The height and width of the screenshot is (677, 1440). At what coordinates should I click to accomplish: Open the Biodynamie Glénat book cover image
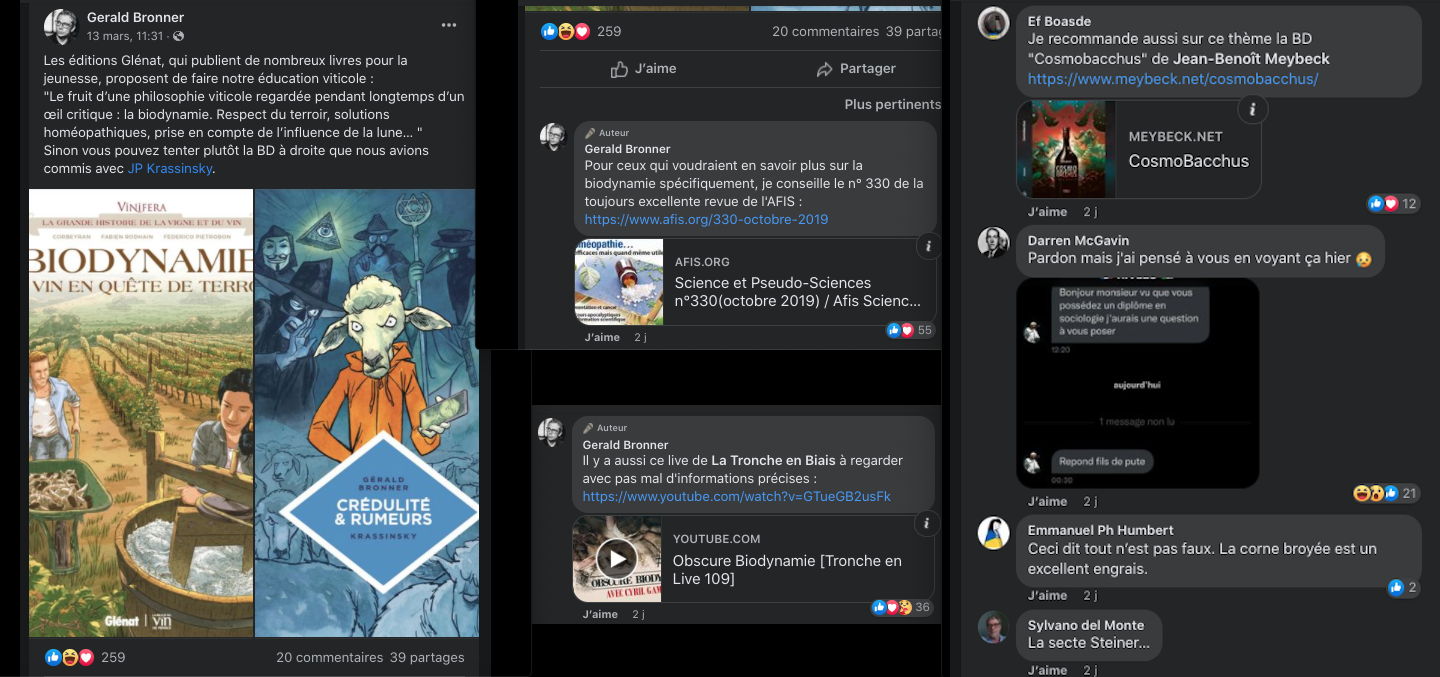141,412
